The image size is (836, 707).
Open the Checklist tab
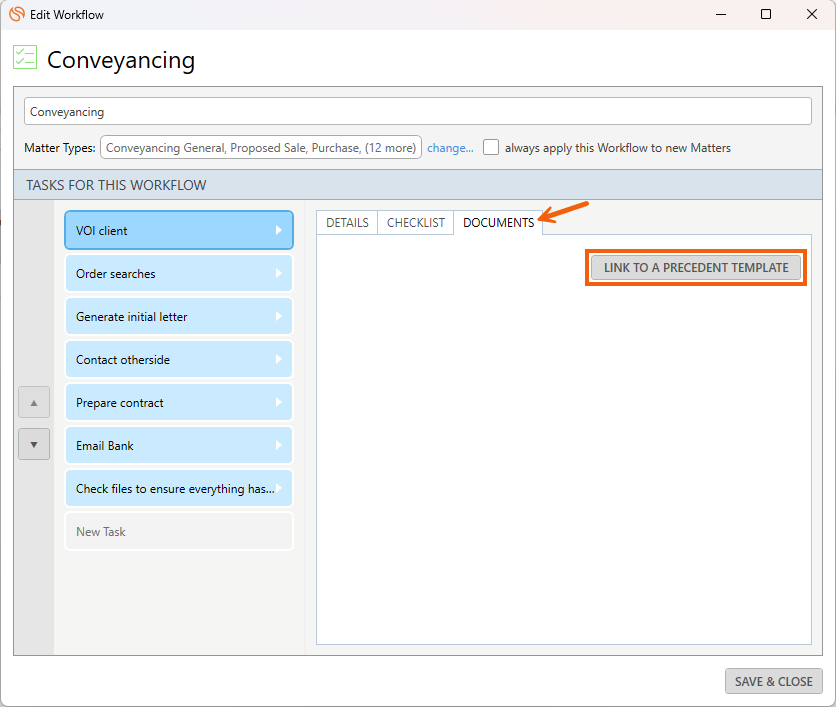pyautogui.click(x=415, y=223)
